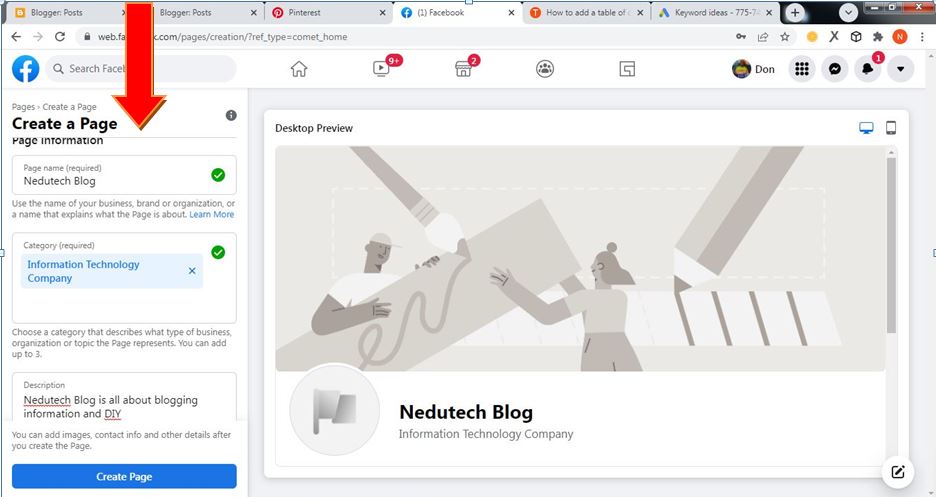Open Messenger chat icon
The width and height of the screenshot is (936, 497).
pyautogui.click(x=835, y=69)
